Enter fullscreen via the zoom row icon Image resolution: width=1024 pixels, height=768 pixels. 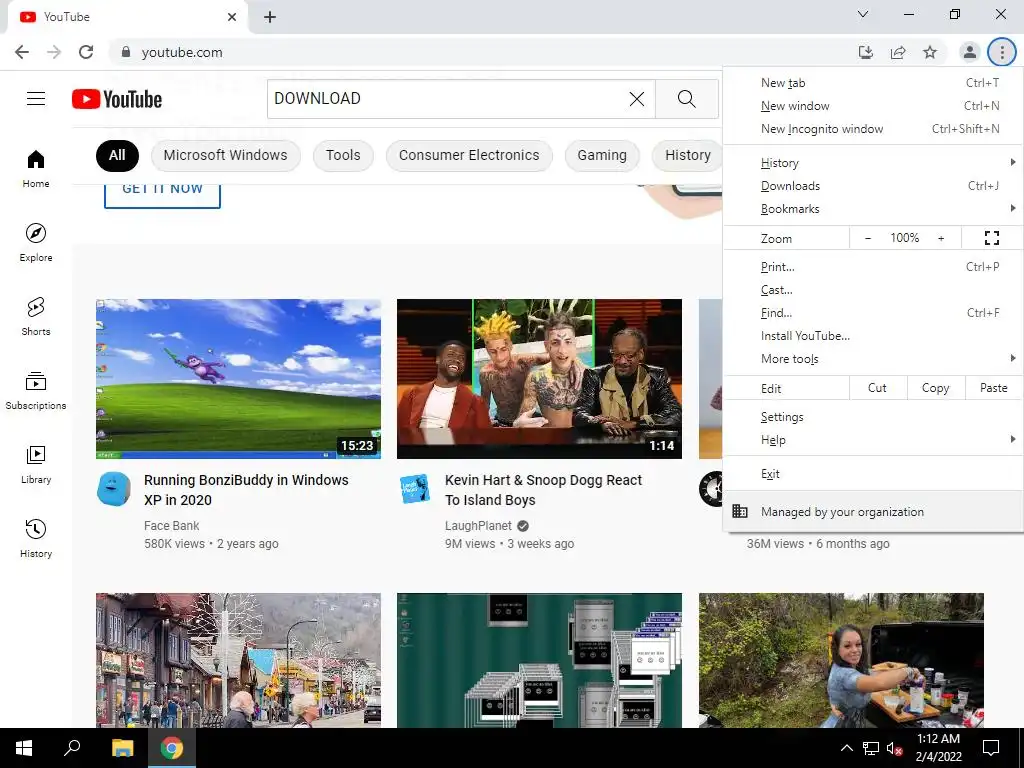(x=991, y=238)
